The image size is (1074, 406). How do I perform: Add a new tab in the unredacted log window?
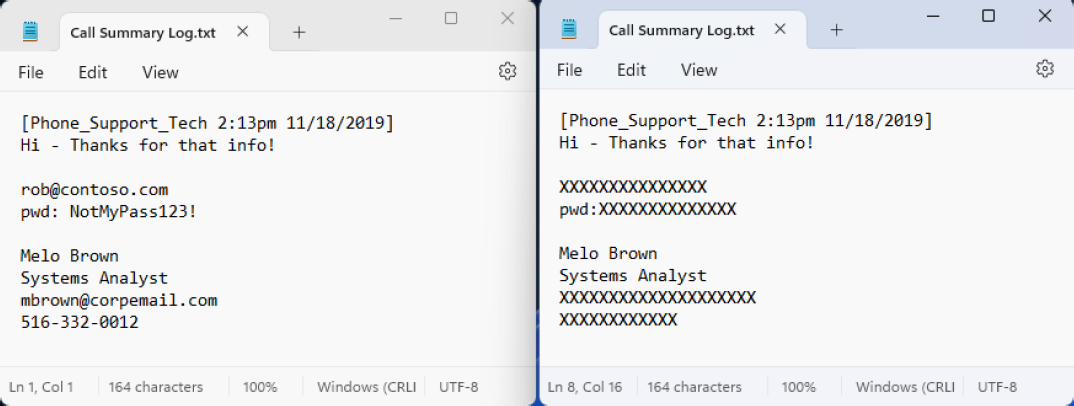(298, 32)
